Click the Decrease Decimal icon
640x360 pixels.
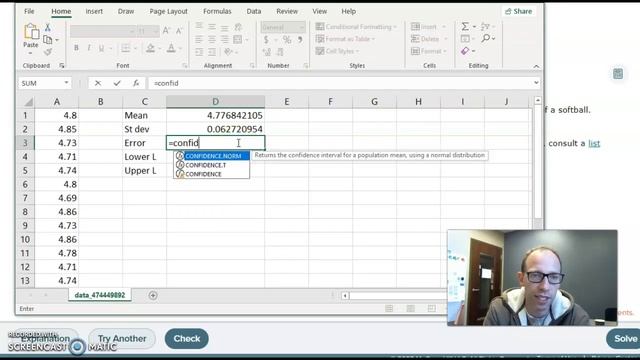coord(280,52)
